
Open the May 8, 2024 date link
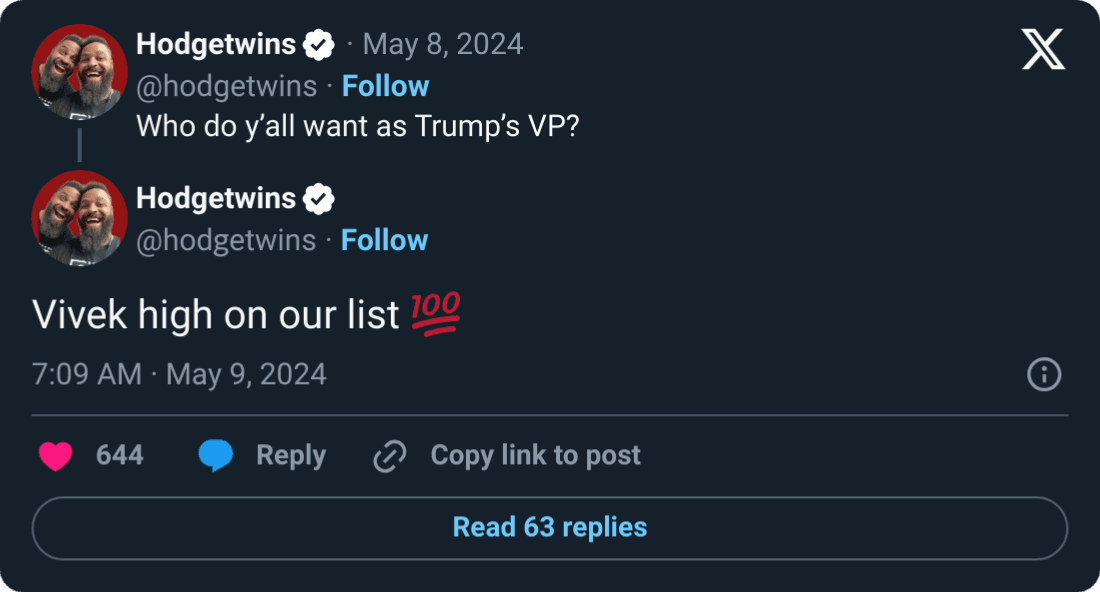tap(442, 45)
